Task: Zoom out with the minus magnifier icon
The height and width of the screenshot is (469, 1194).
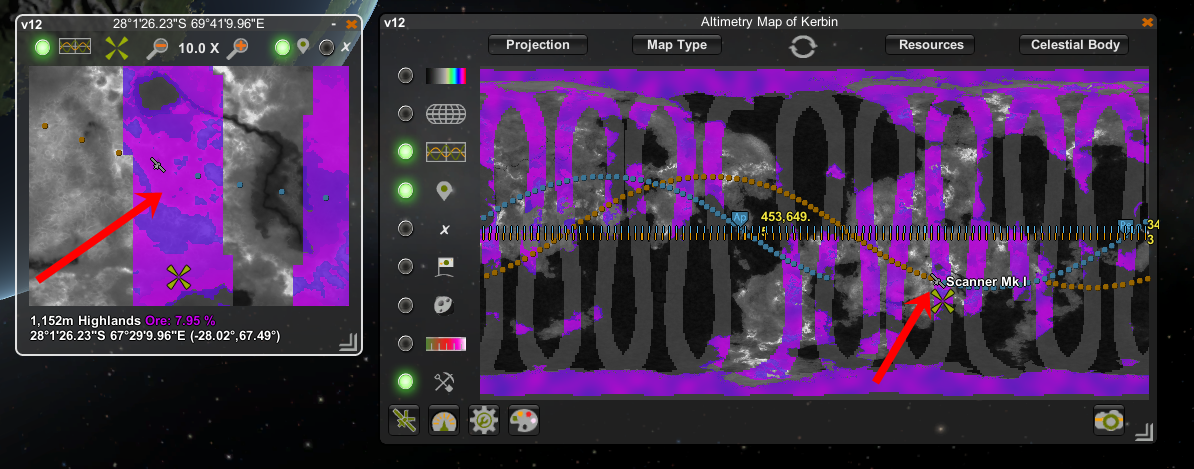Action: coord(158,48)
